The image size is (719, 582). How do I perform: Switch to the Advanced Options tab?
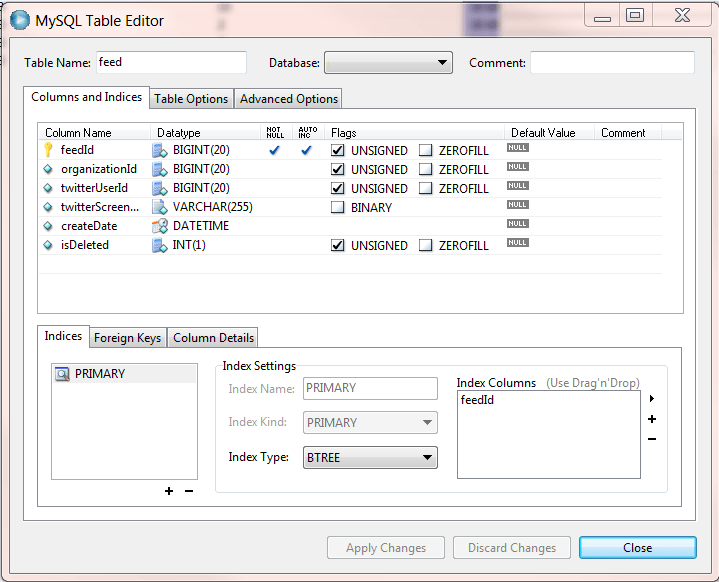(x=289, y=99)
